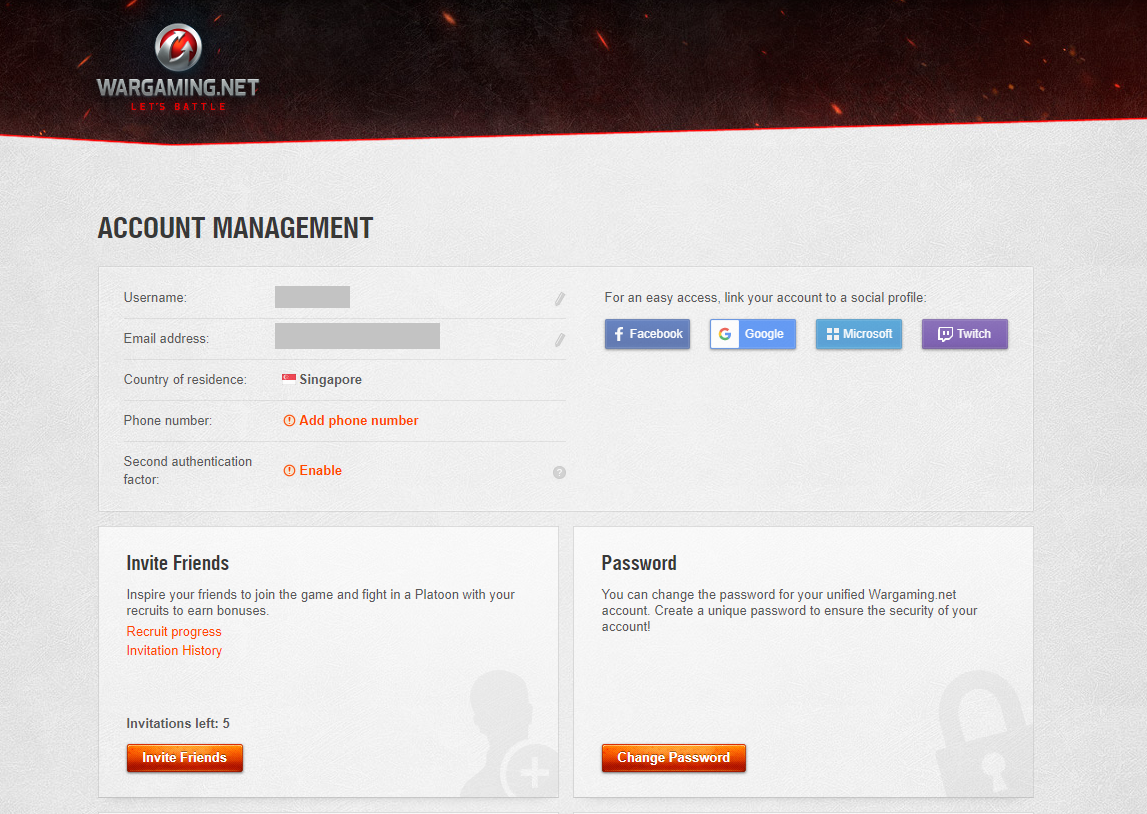Viewport: 1147px width, 814px height.
Task: Click Add phone number link
Action: 358,421
